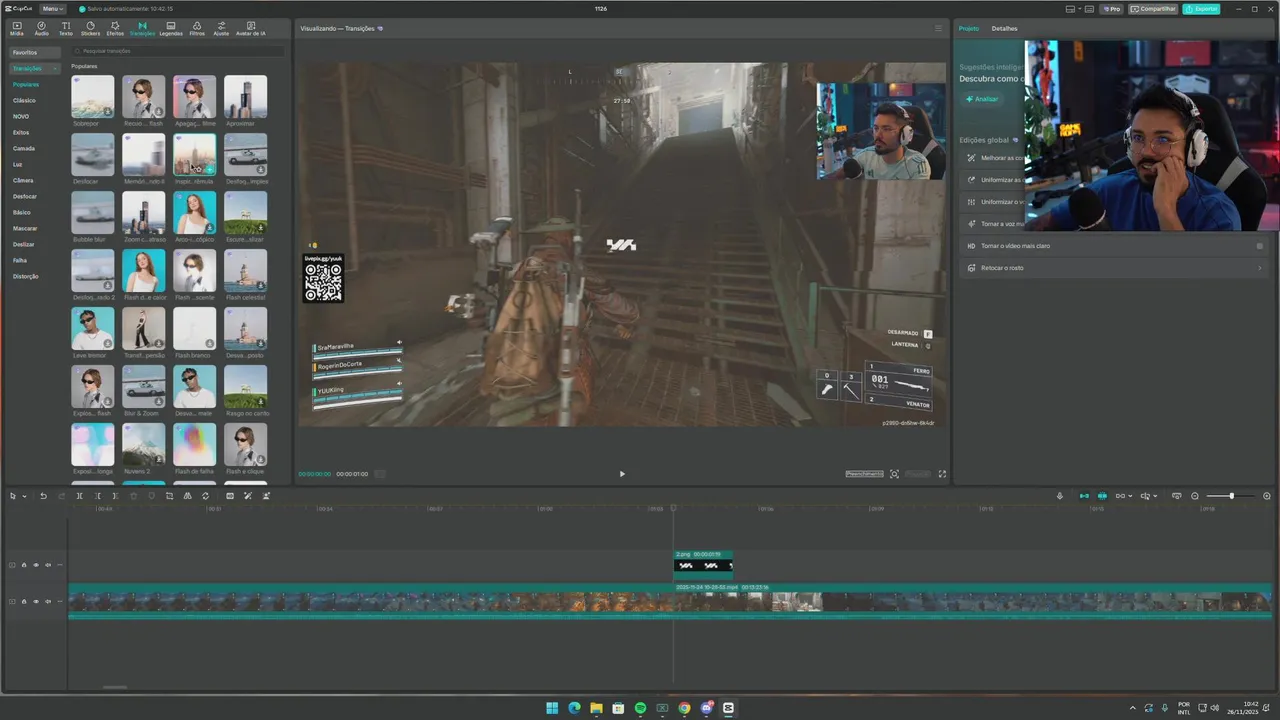Toggle lock on the main video track
This screenshot has height=720, width=1280.
[24, 601]
